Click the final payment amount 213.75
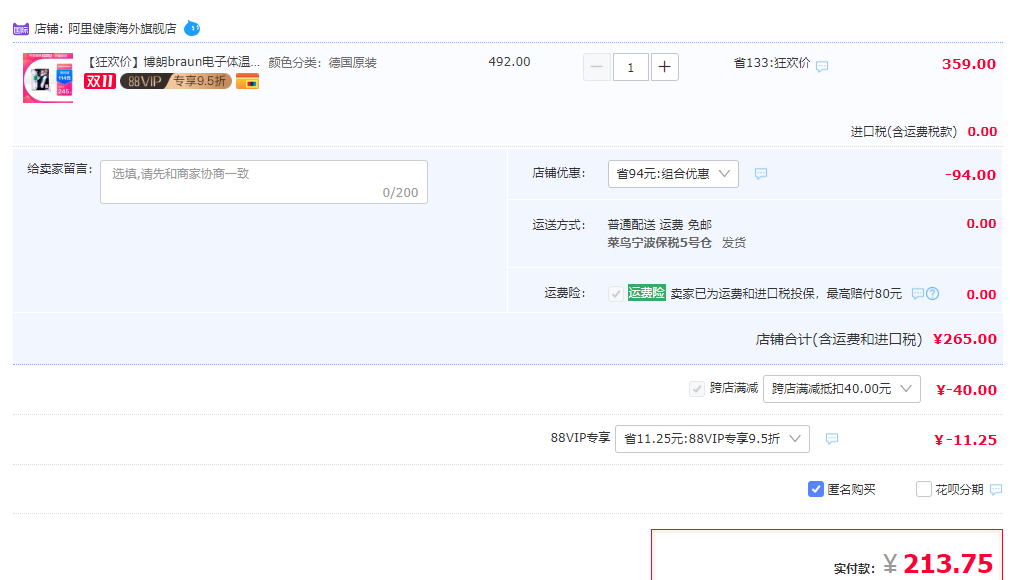 click(948, 564)
